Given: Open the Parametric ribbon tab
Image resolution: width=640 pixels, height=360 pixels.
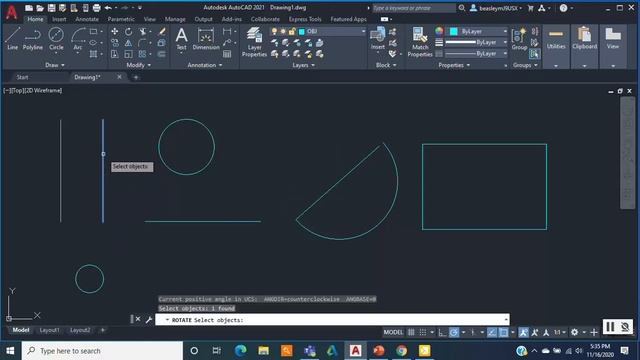Looking at the screenshot, I should [x=121, y=19].
